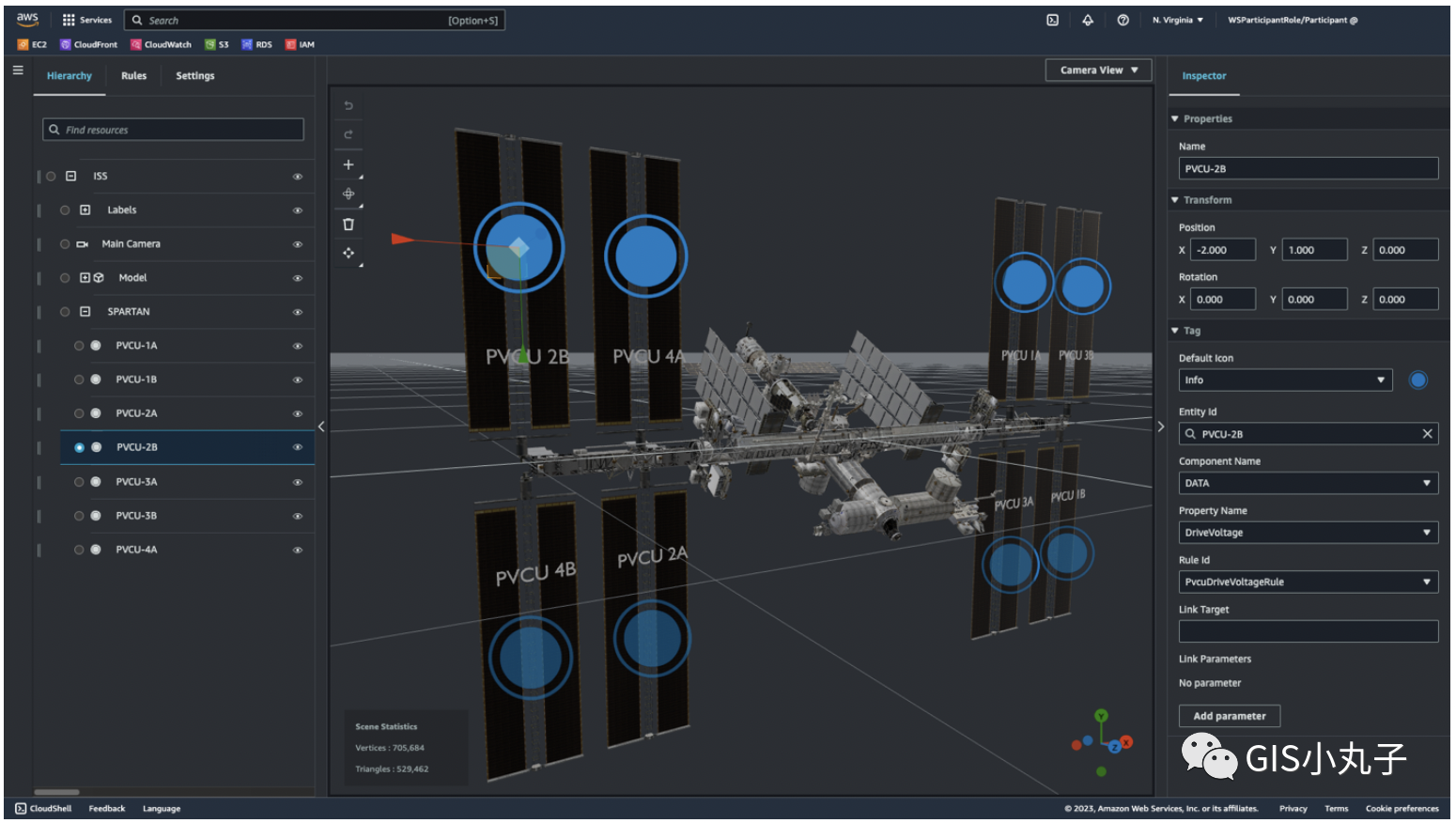Open the help question-mark menu
Viewport: 1456px width, 823px height.
[1123, 20]
